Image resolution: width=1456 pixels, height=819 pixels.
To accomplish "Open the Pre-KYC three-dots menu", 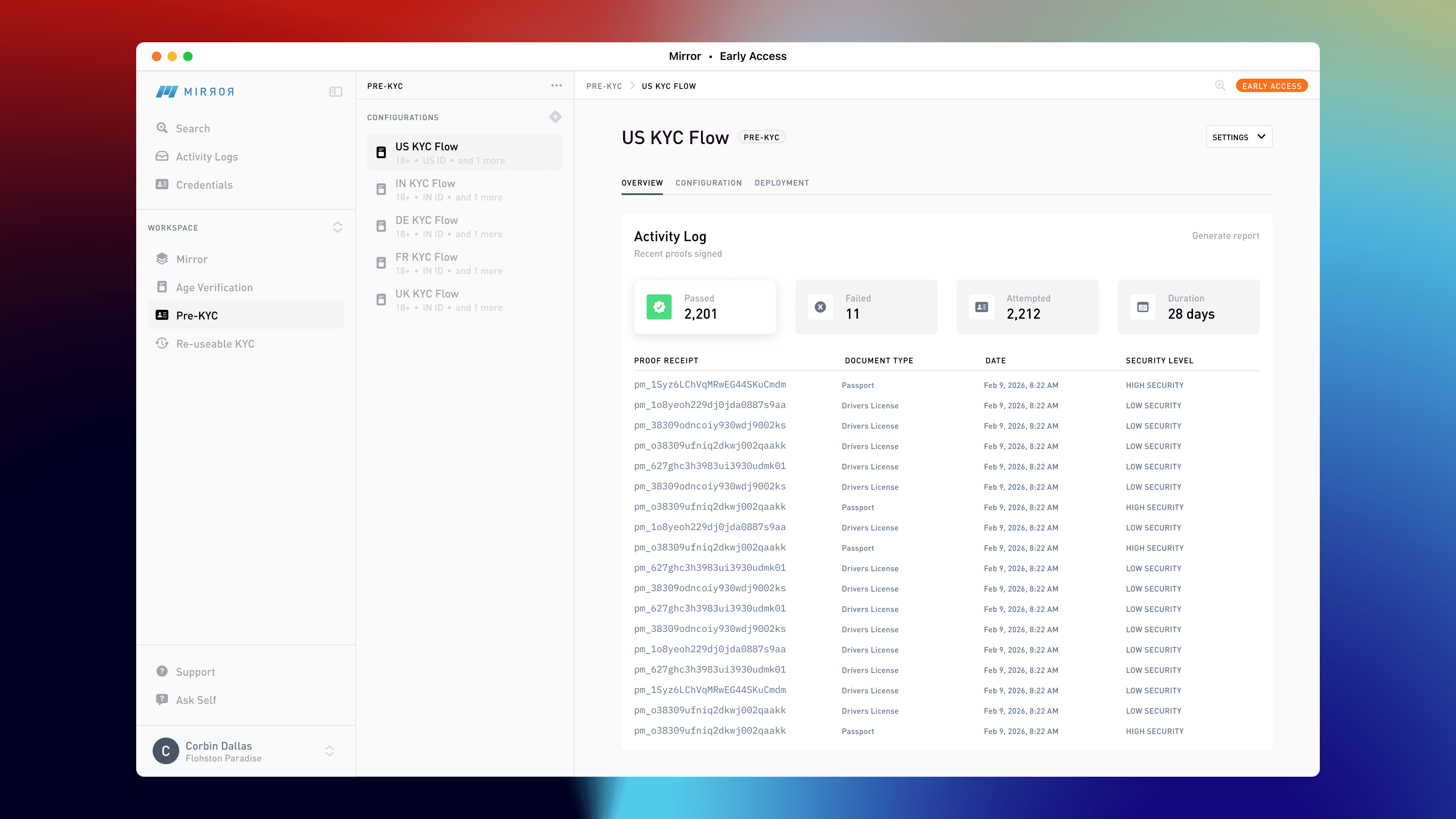I will pos(556,86).
